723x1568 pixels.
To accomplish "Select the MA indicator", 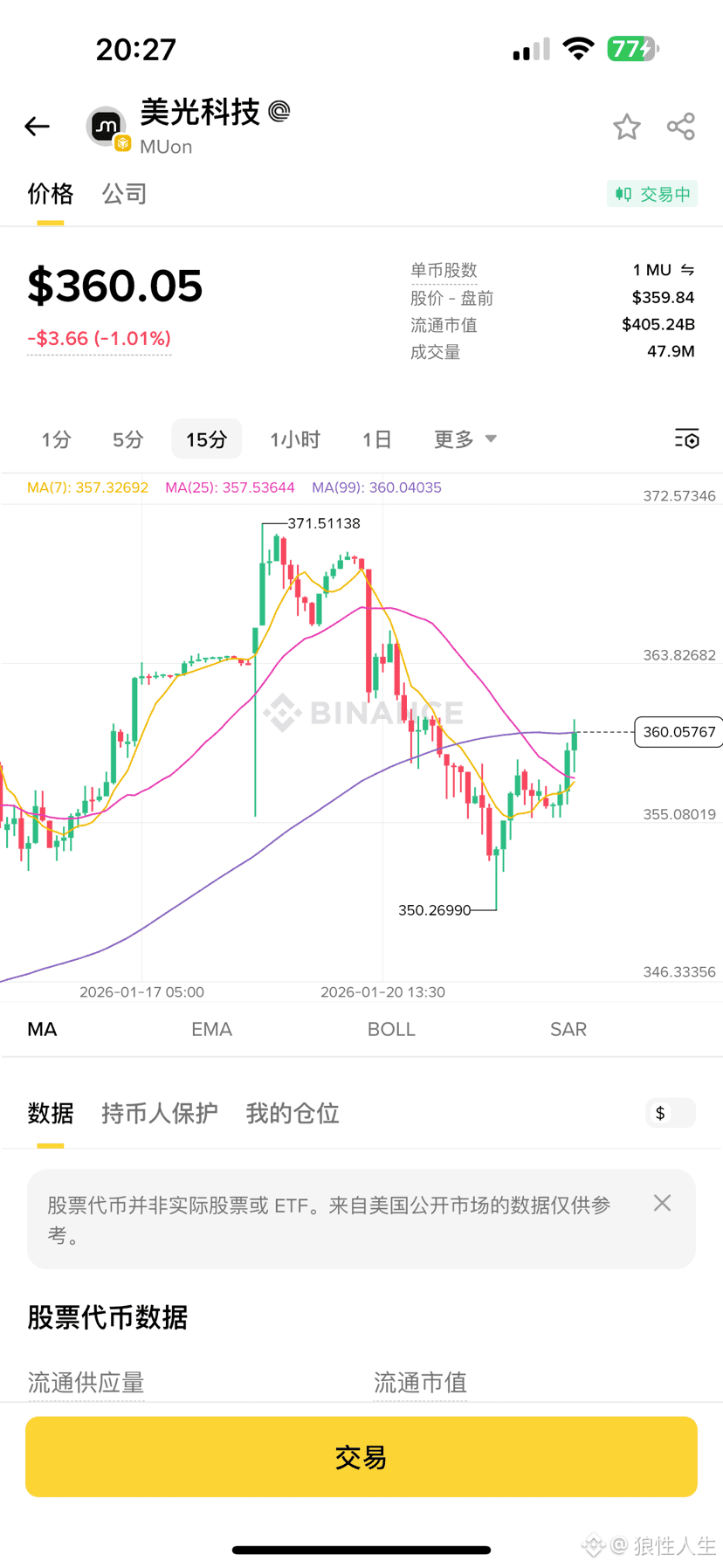I will point(42,1029).
